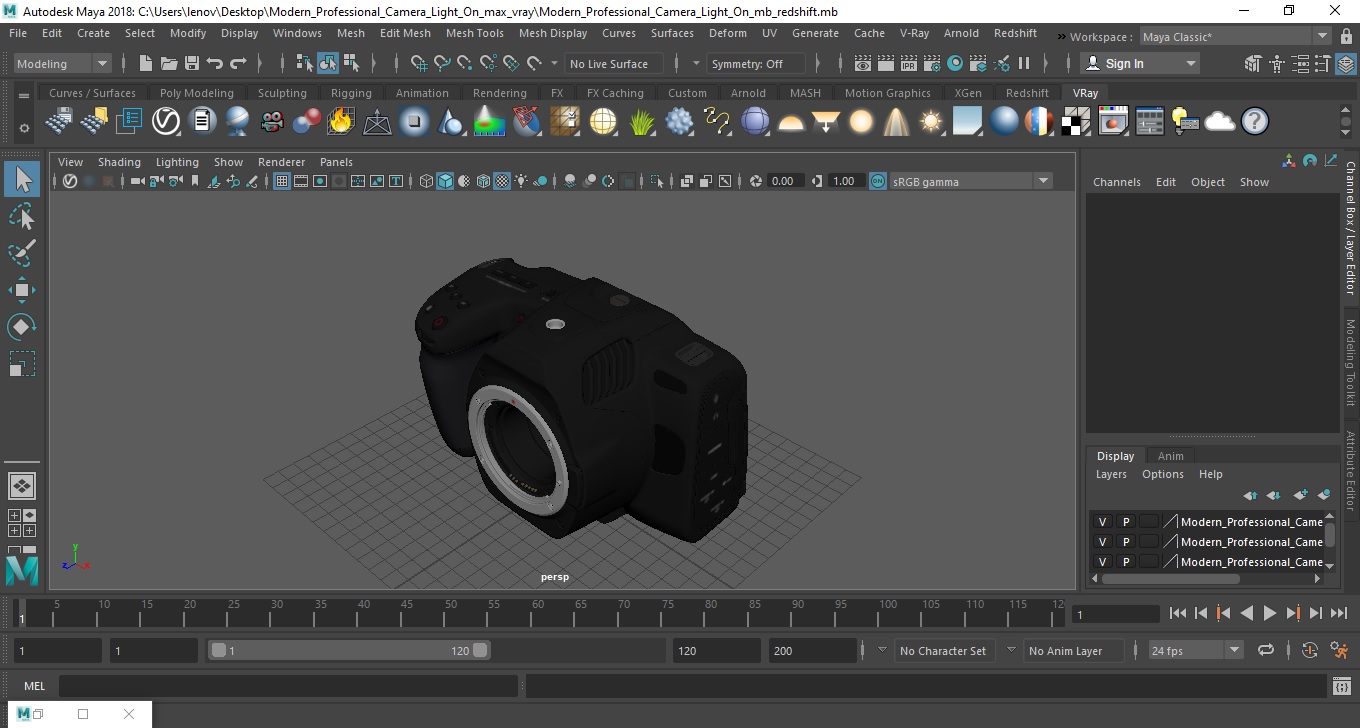The height and width of the screenshot is (728, 1360).
Task: Toggle the loop playback button
Action: [x=1266, y=650]
